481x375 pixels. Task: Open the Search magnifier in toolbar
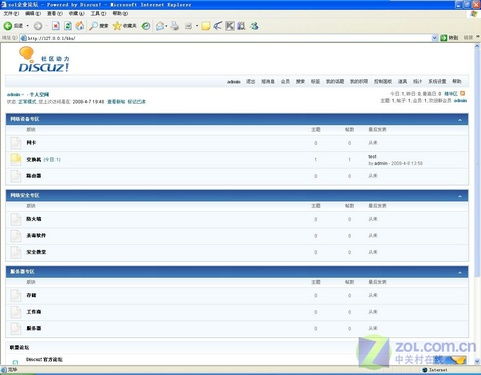point(93,26)
